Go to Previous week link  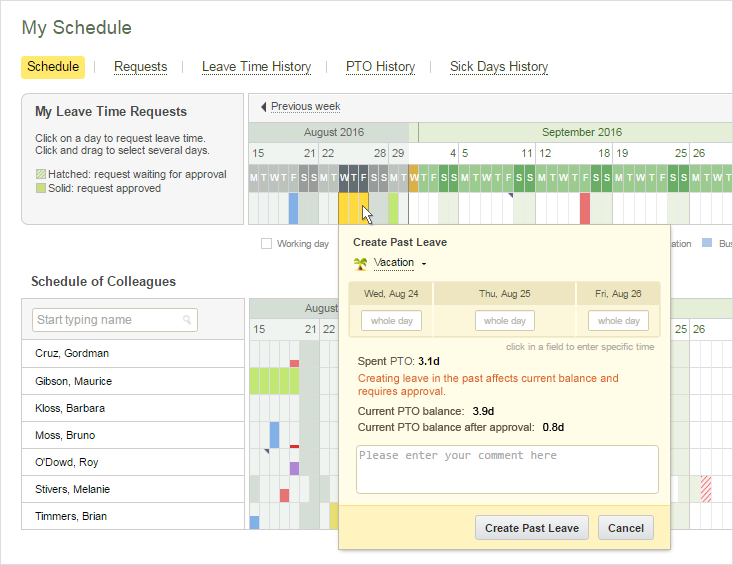pyautogui.click(x=306, y=107)
